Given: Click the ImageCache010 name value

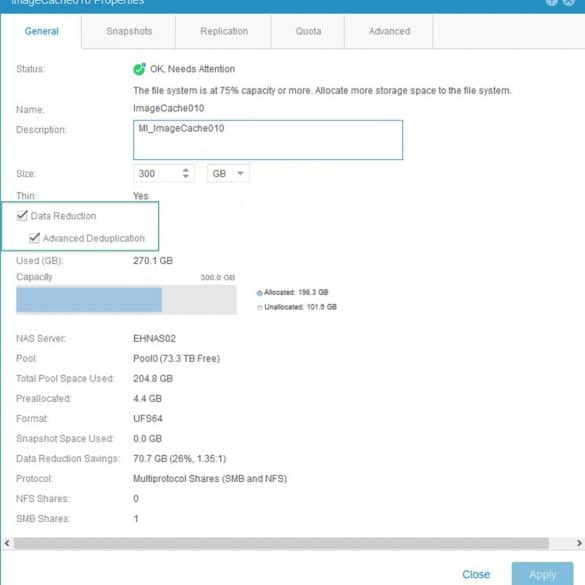Looking at the screenshot, I should (x=169, y=109).
